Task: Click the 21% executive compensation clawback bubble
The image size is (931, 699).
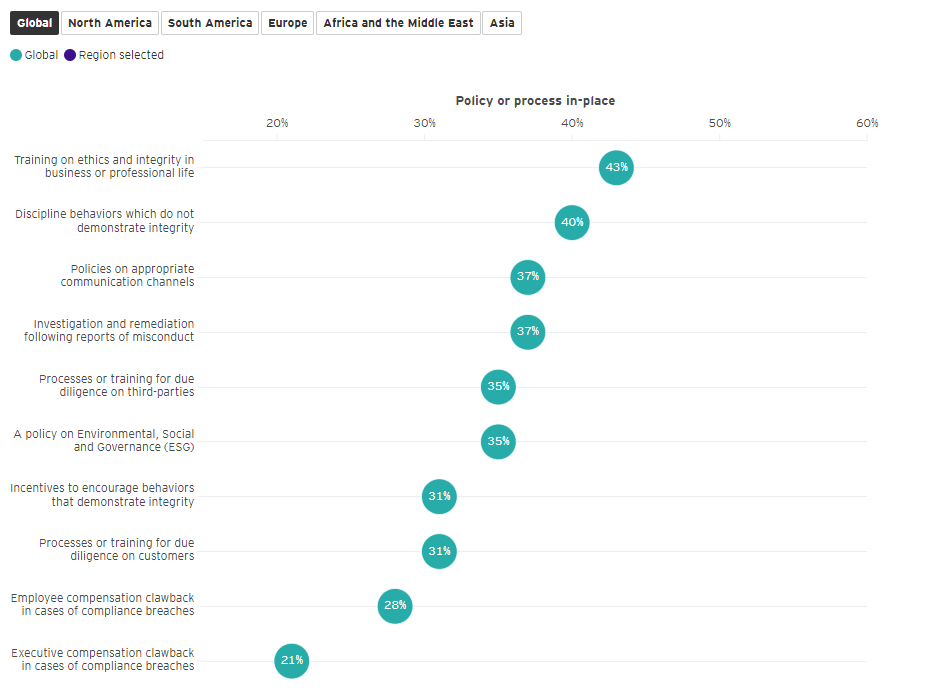Action: point(292,660)
